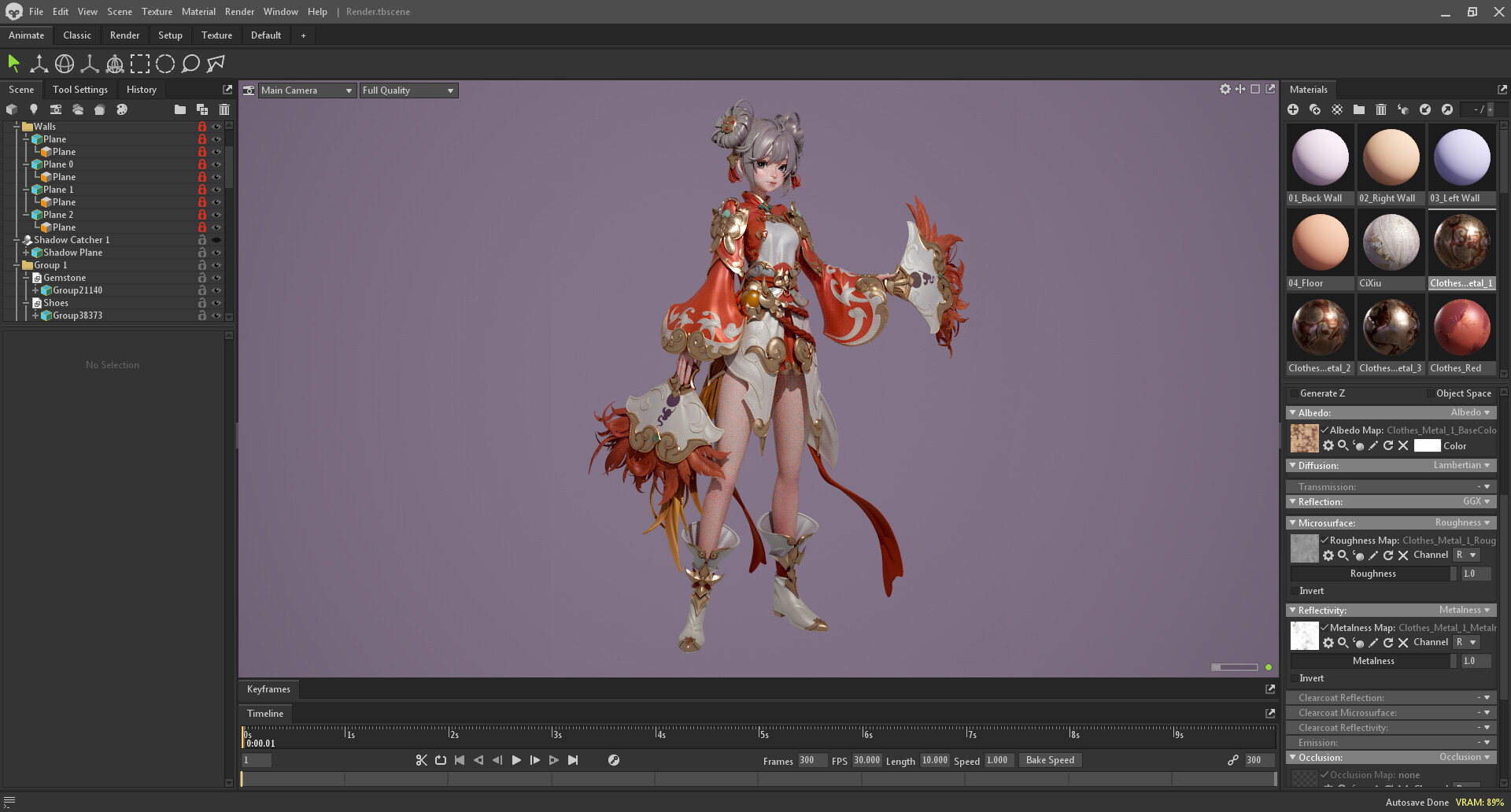This screenshot has width=1511, height=812.
Task: Select the Translate gizmo tool
Action: [39, 64]
